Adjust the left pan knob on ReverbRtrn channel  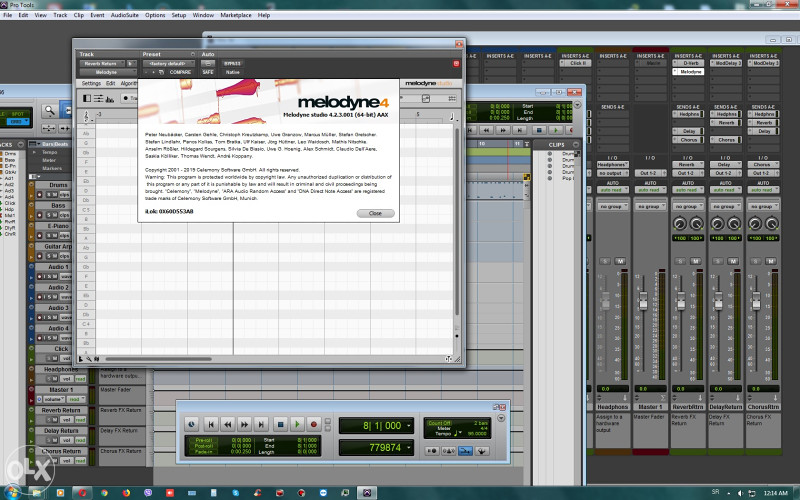coord(680,223)
